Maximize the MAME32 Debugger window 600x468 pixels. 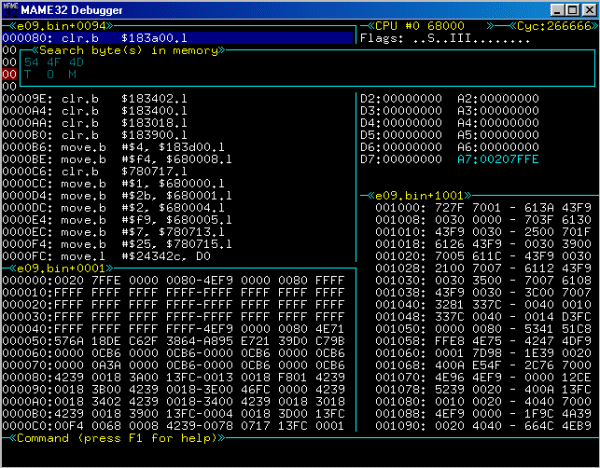[x=570, y=11]
